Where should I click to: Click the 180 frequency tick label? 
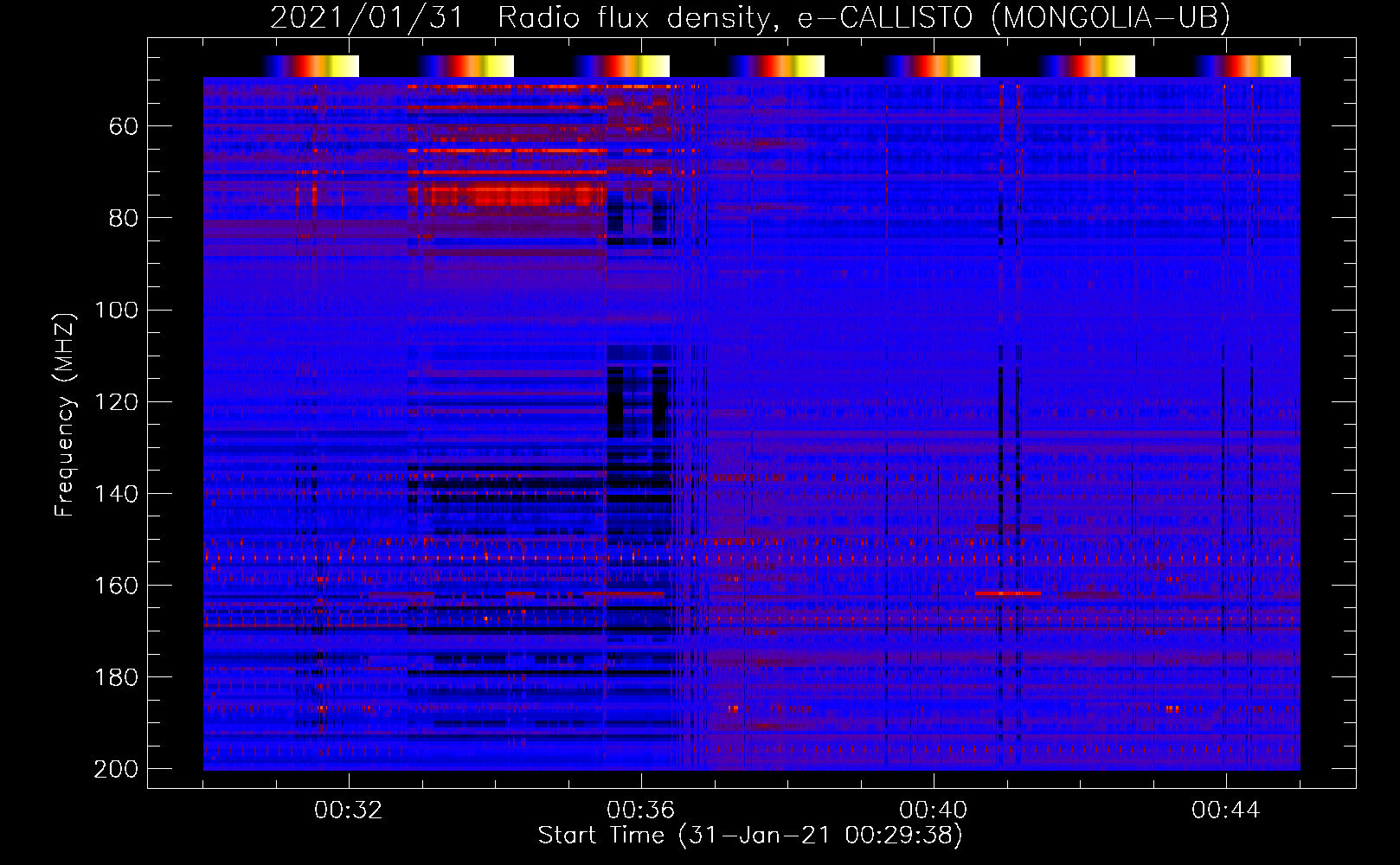pyautogui.click(x=117, y=676)
